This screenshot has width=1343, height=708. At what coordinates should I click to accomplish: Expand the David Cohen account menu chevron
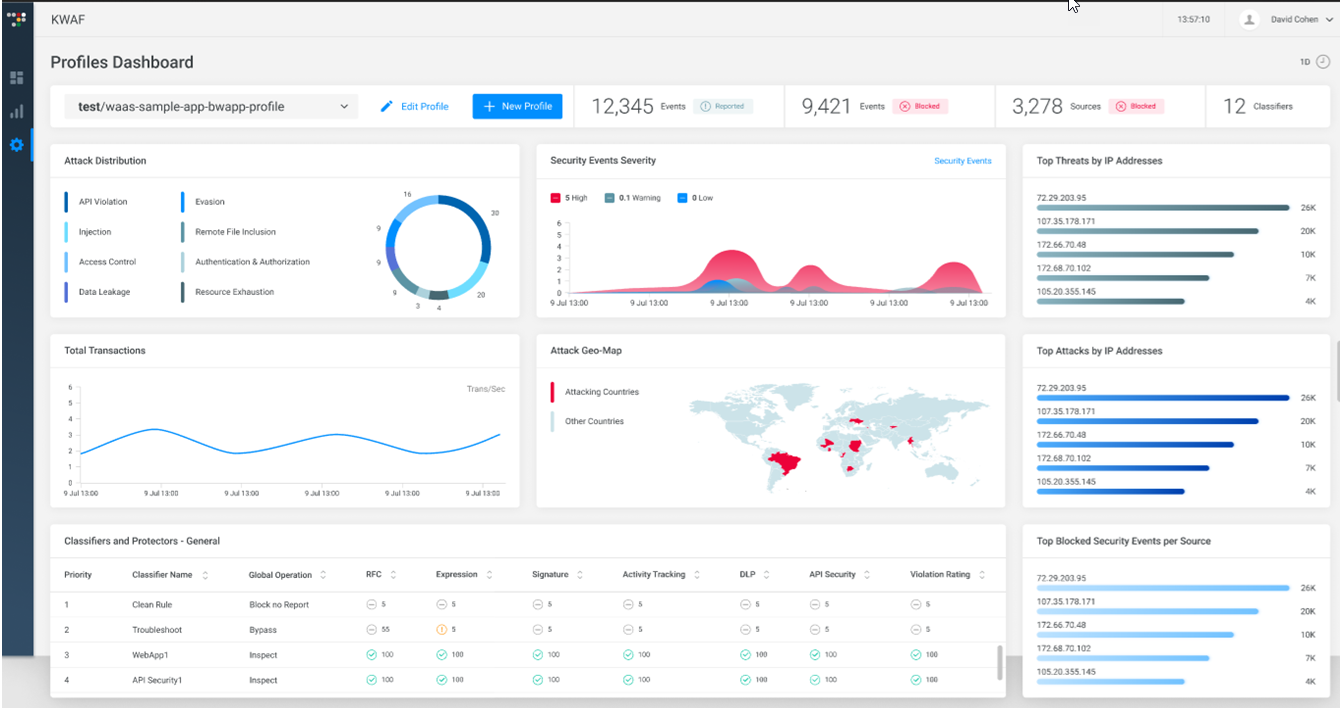click(x=1329, y=20)
